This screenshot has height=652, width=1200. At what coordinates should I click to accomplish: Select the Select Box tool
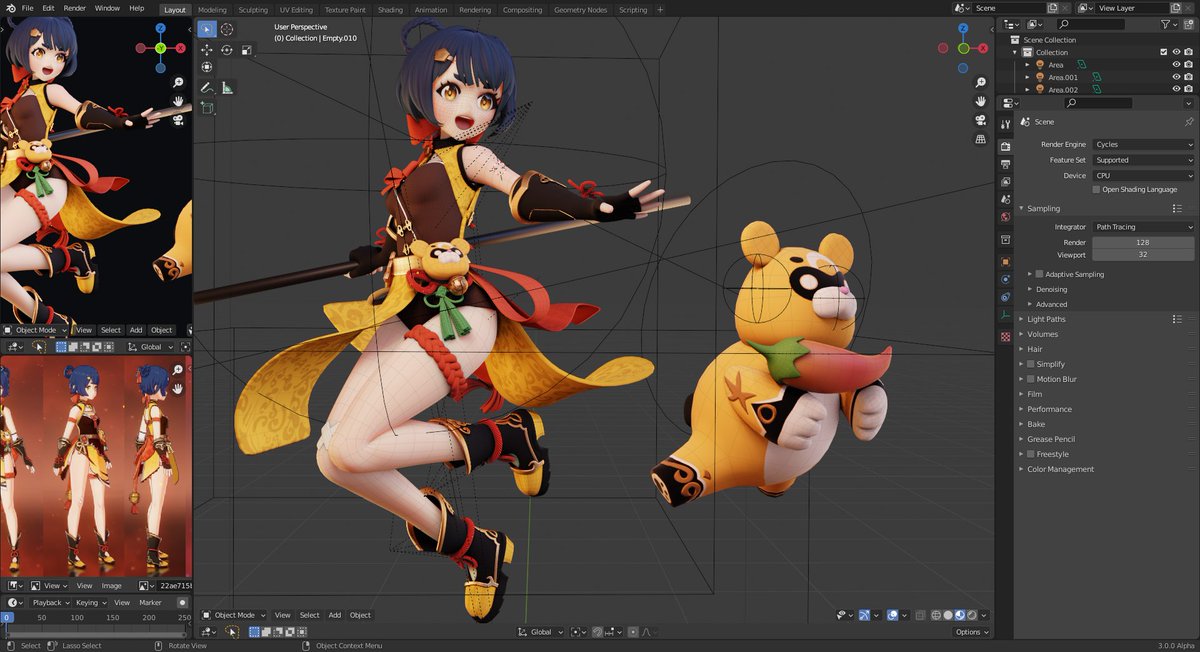click(206, 29)
